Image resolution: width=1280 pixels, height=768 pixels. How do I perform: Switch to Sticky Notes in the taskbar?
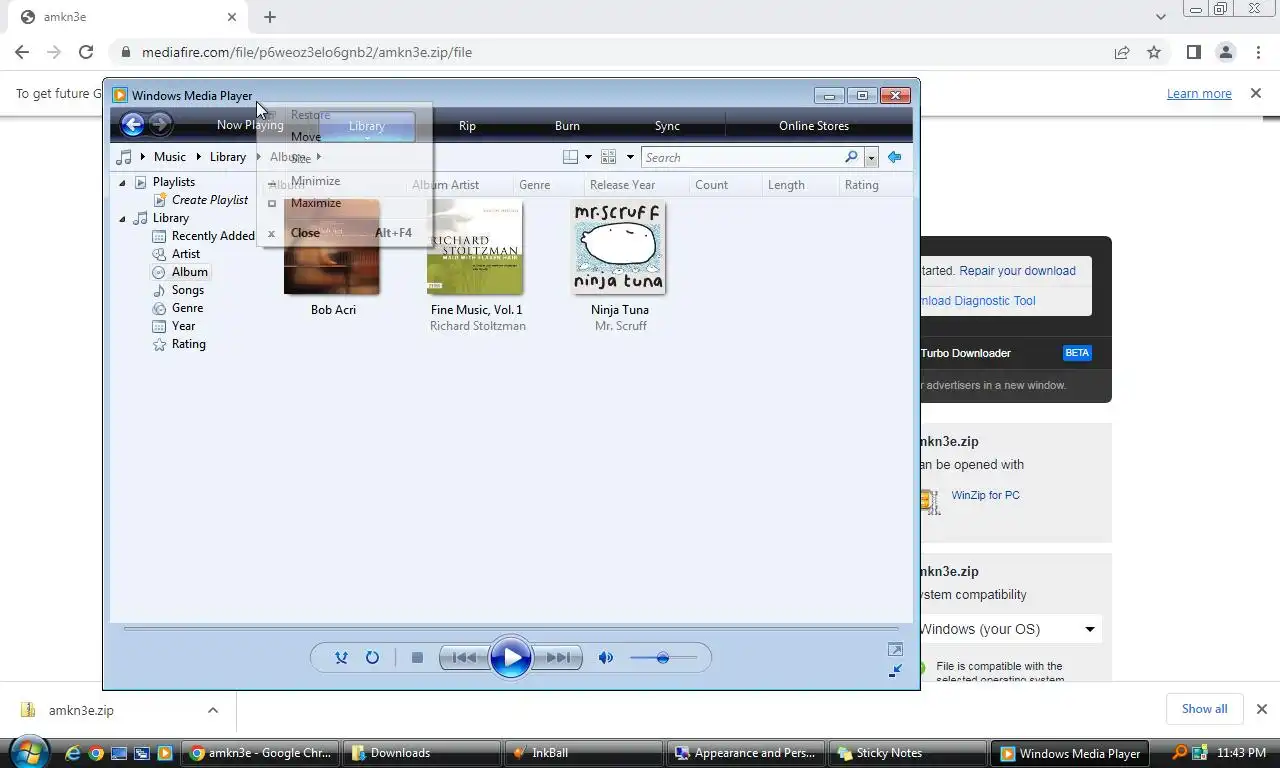908,753
